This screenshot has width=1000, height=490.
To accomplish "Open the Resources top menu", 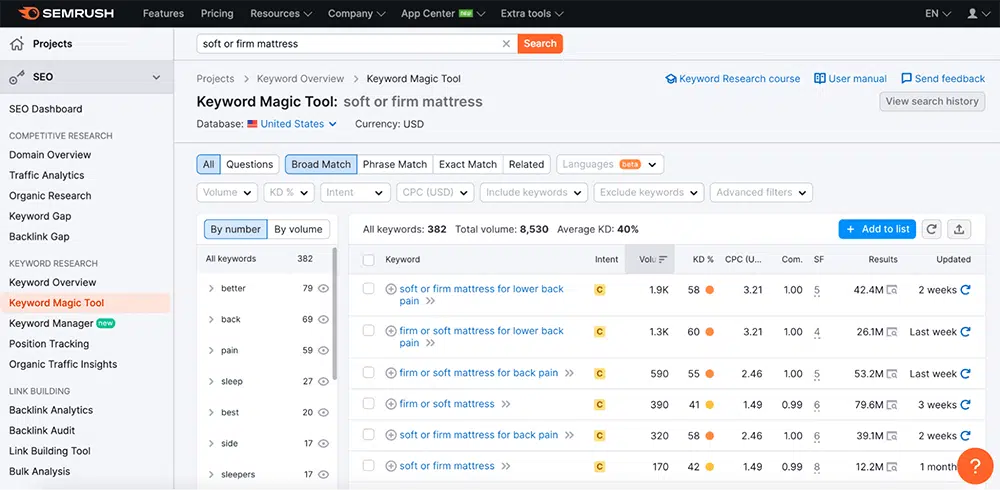I will coord(281,13).
